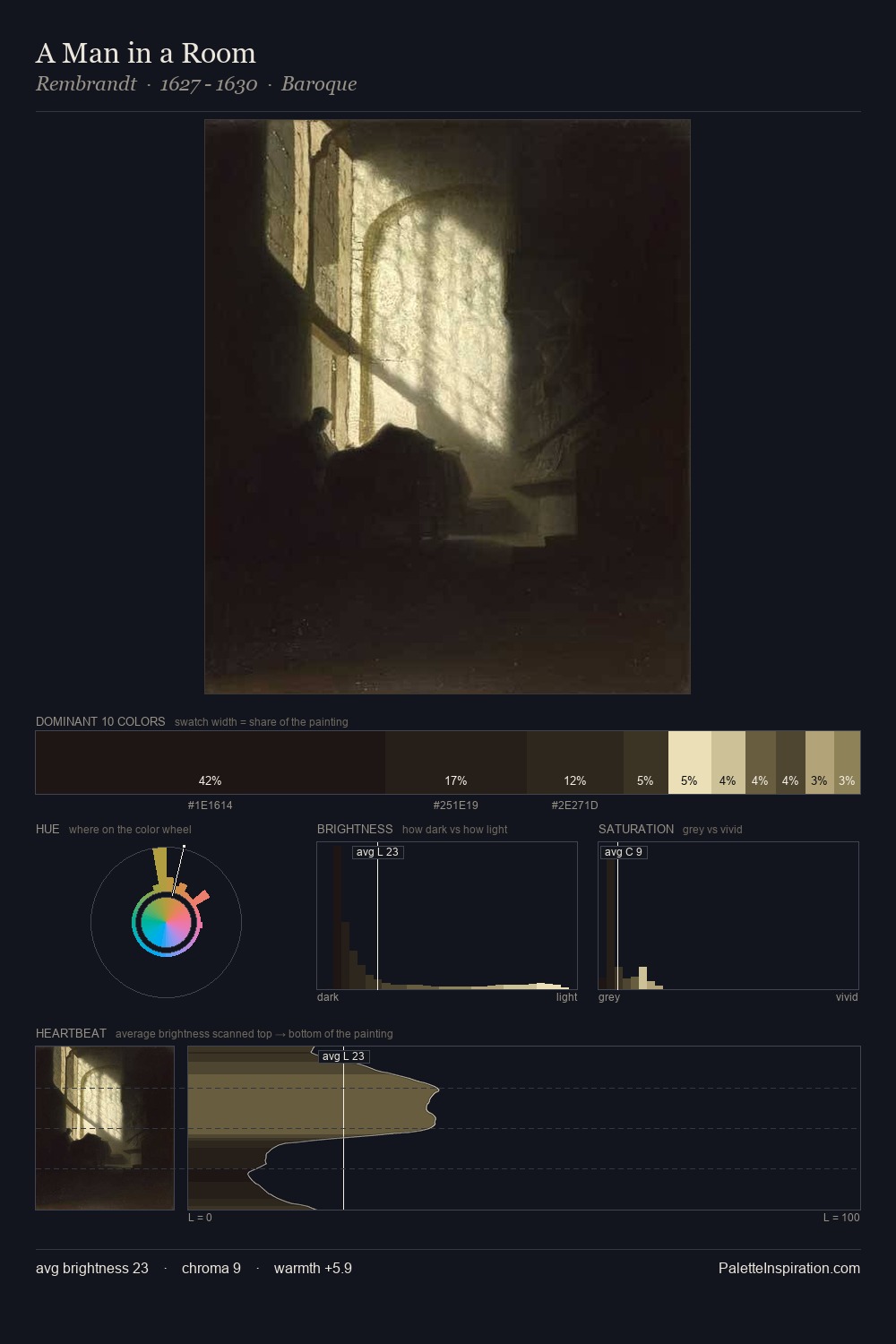Click 'where on the color wheel' caption
This screenshot has width=896, height=1344.
(x=130, y=830)
